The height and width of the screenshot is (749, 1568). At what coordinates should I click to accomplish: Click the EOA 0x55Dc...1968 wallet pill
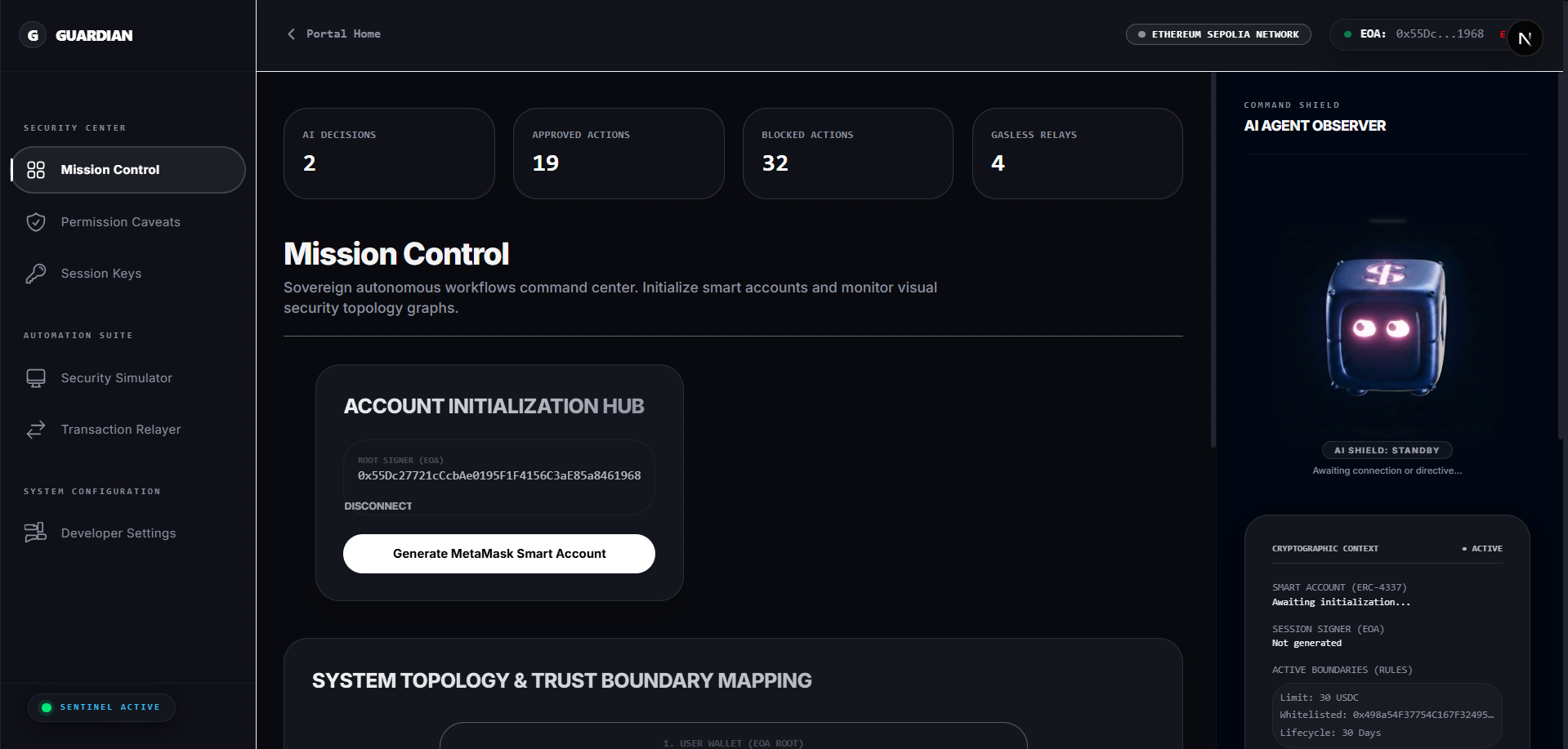coord(1422,34)
